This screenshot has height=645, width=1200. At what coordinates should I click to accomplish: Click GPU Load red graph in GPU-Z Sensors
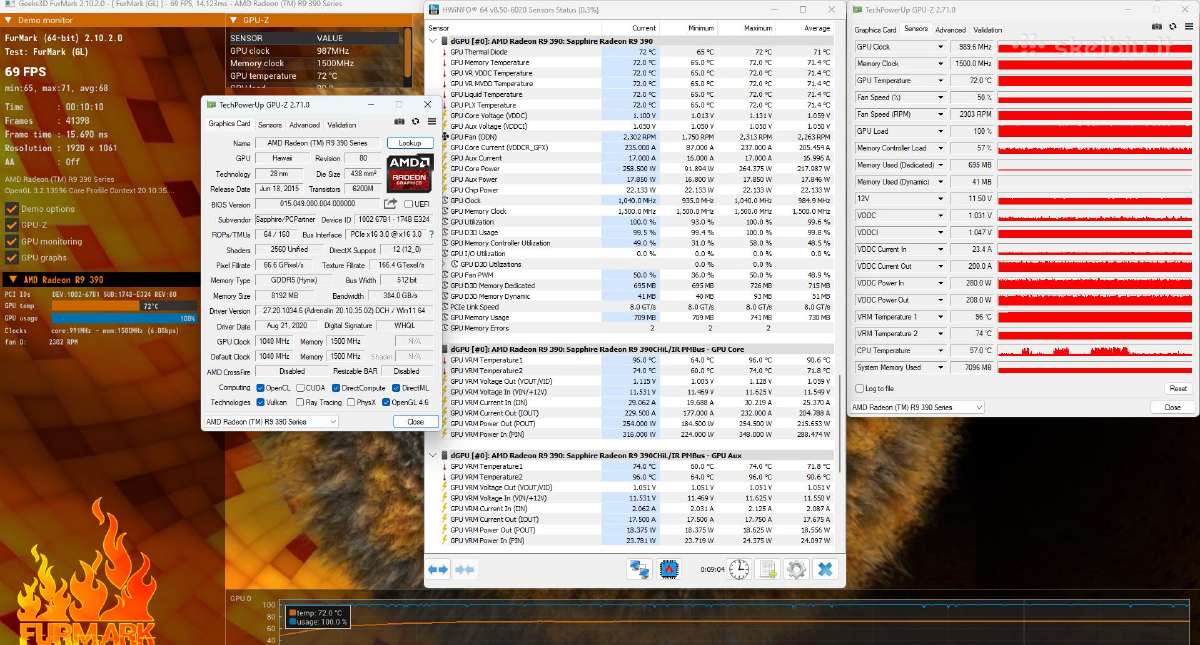tap(1095, 131)
